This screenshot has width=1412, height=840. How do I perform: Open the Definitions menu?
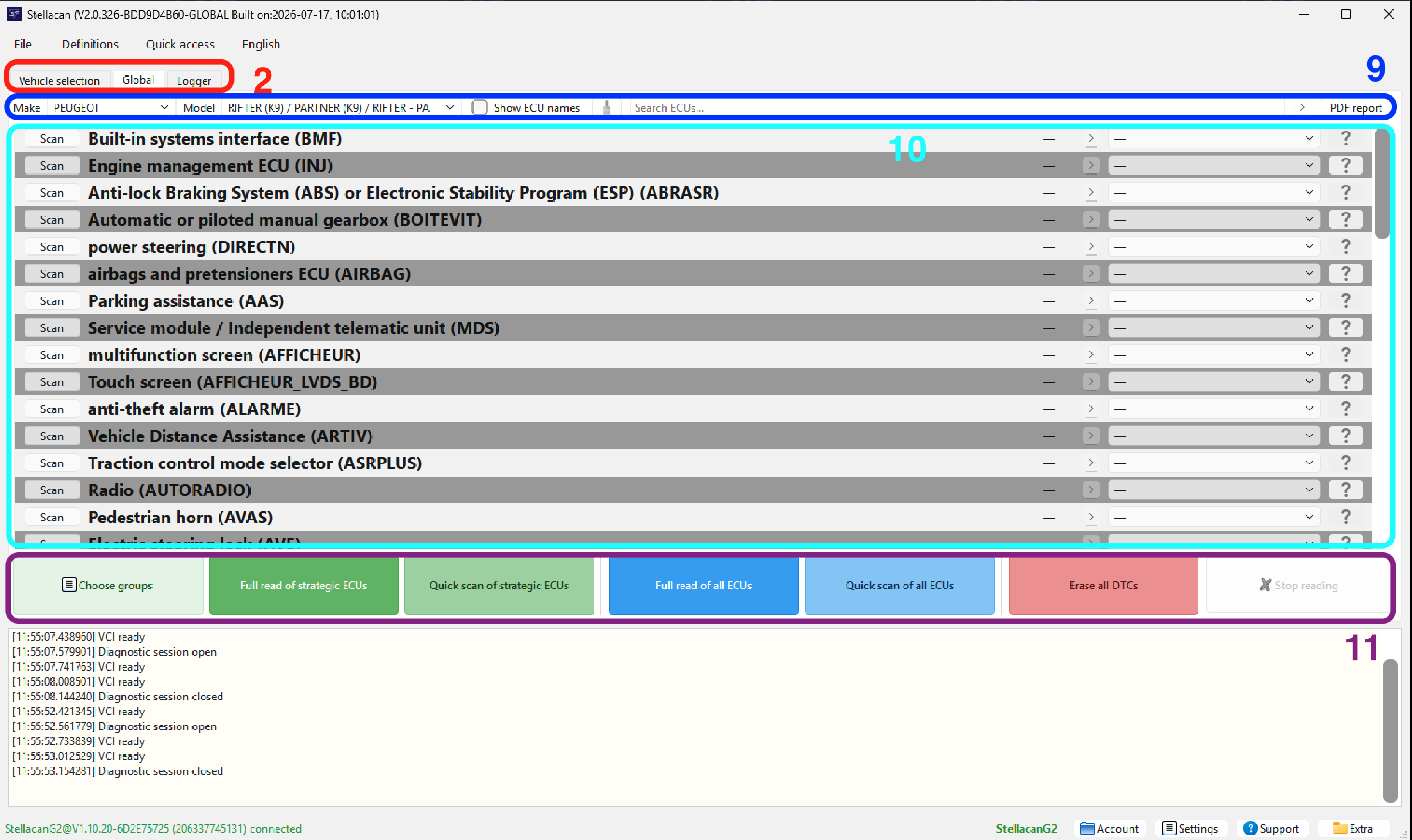(x=90, y=44)
